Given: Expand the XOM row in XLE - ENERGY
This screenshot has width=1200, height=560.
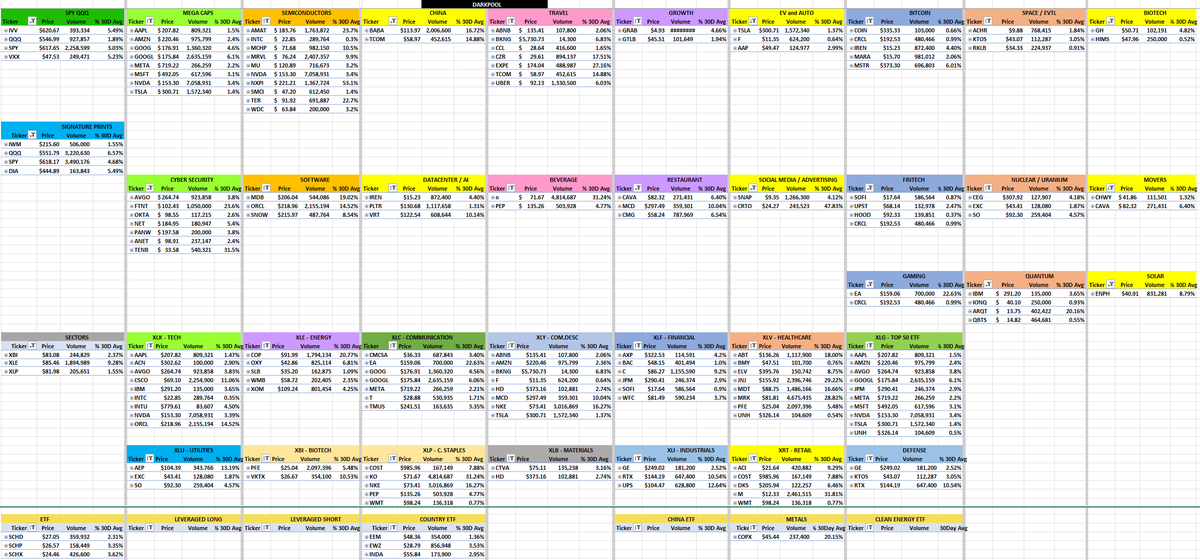Looking at the screenshot, I should point(246,389).
